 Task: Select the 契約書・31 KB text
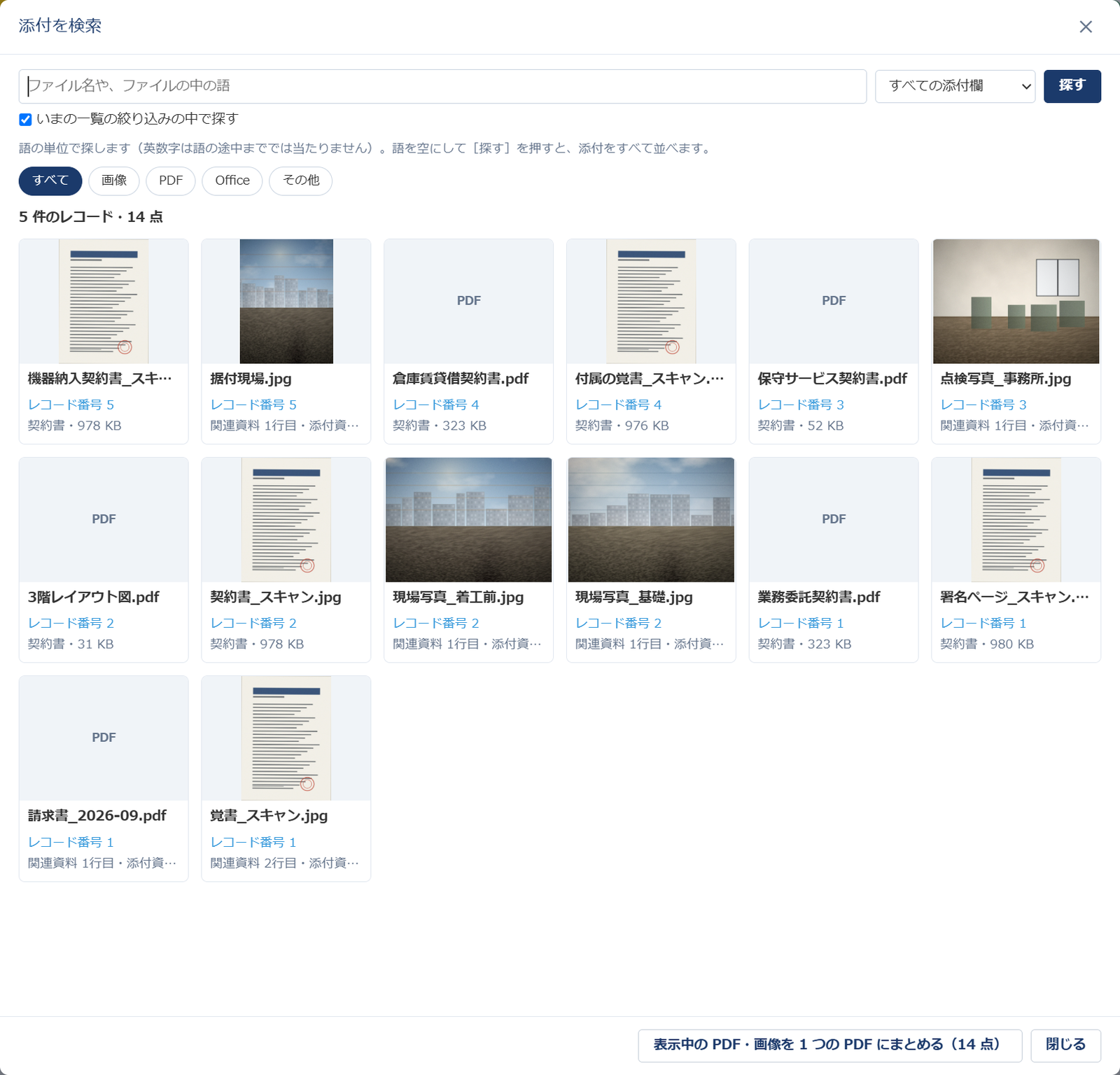71,644
